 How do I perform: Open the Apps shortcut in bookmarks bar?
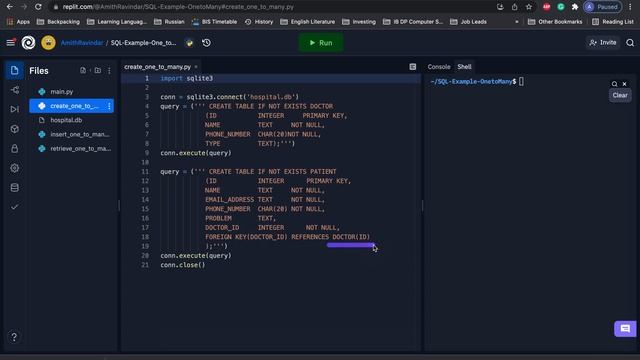click(18, 22)
